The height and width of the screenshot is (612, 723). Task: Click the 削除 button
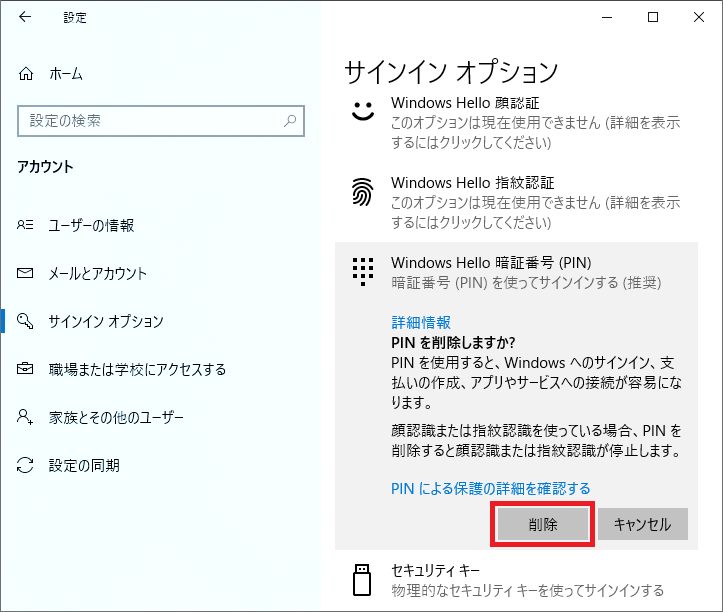(x=543, y=524)
